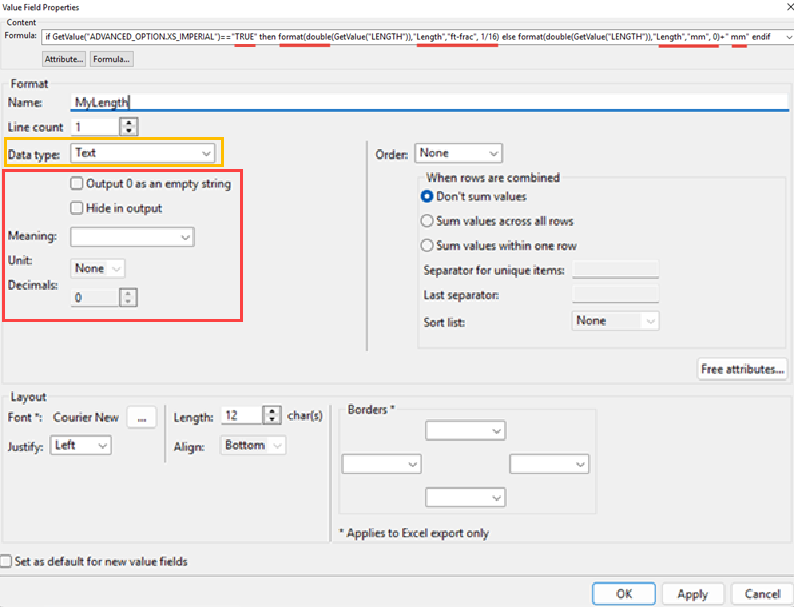
Task: Expand the Meaning dropdown
Action: coord(132,237)
